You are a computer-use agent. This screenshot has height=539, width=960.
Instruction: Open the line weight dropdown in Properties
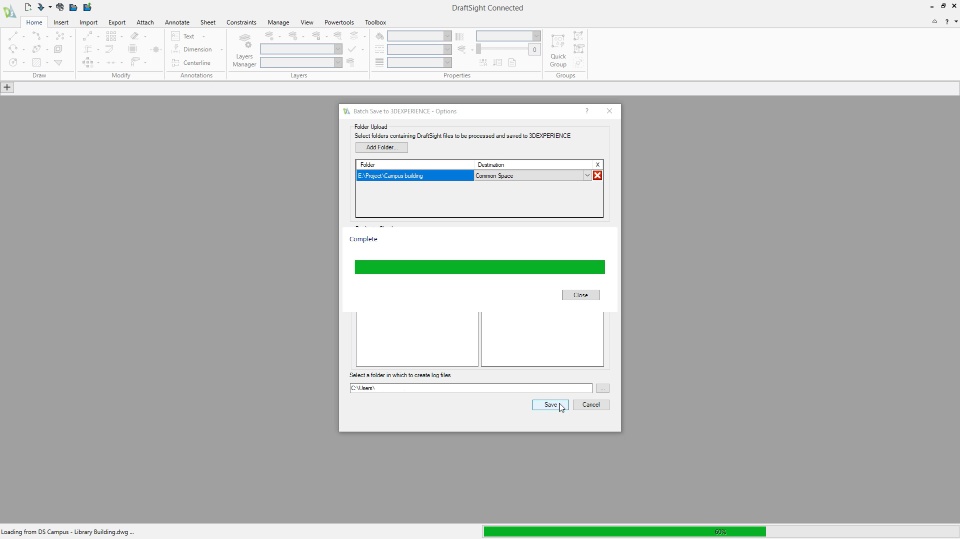point(448,62)
